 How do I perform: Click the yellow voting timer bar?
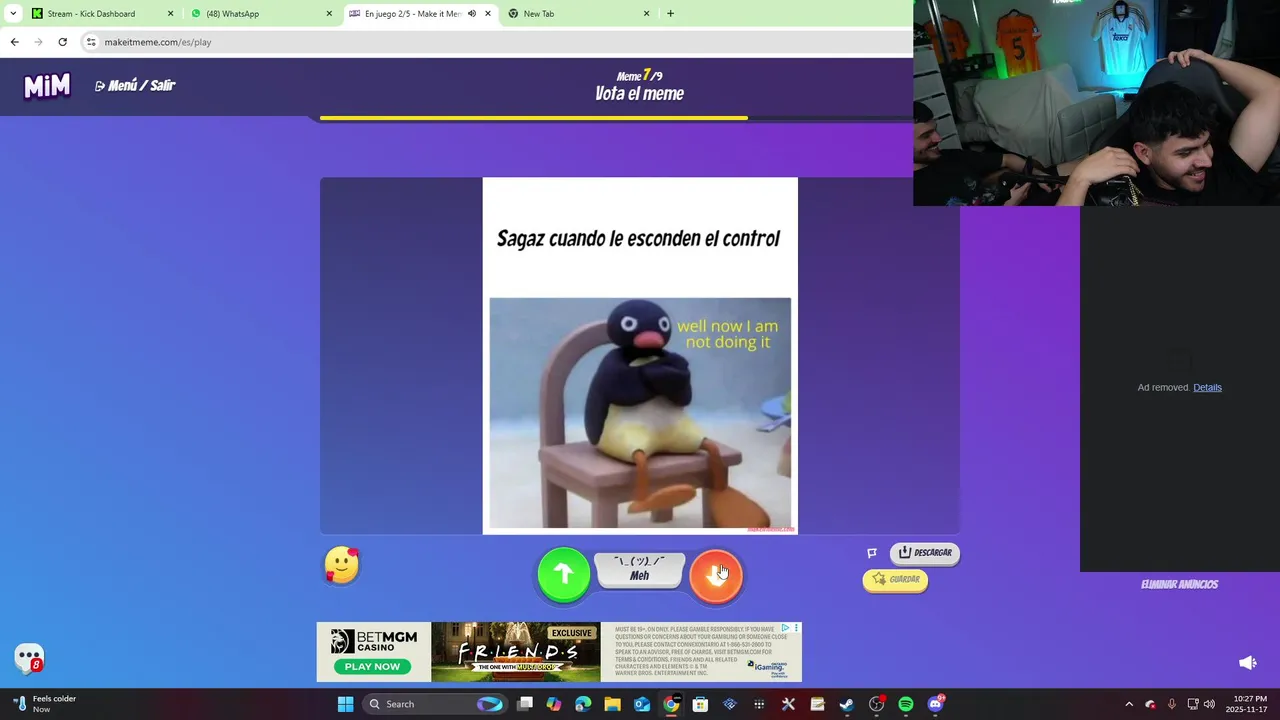[x=533, y=118]
